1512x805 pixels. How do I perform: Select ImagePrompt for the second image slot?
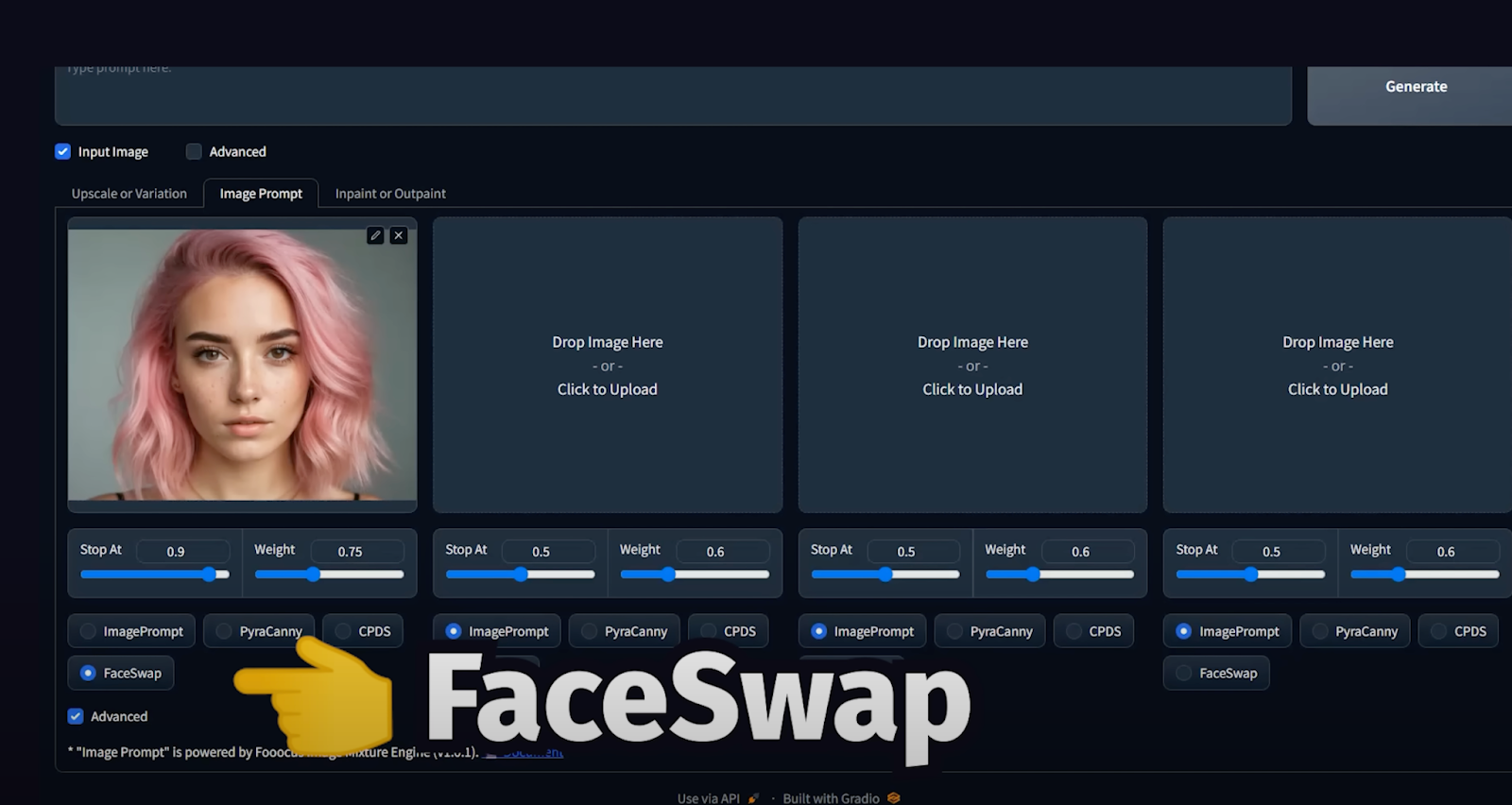[x=497, y=631]
